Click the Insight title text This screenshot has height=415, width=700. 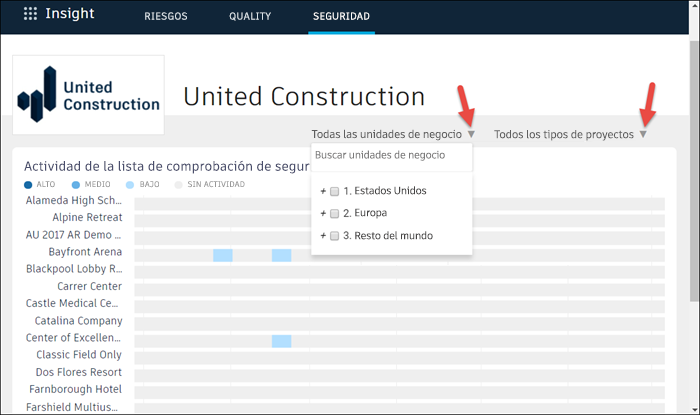(70, 13)
